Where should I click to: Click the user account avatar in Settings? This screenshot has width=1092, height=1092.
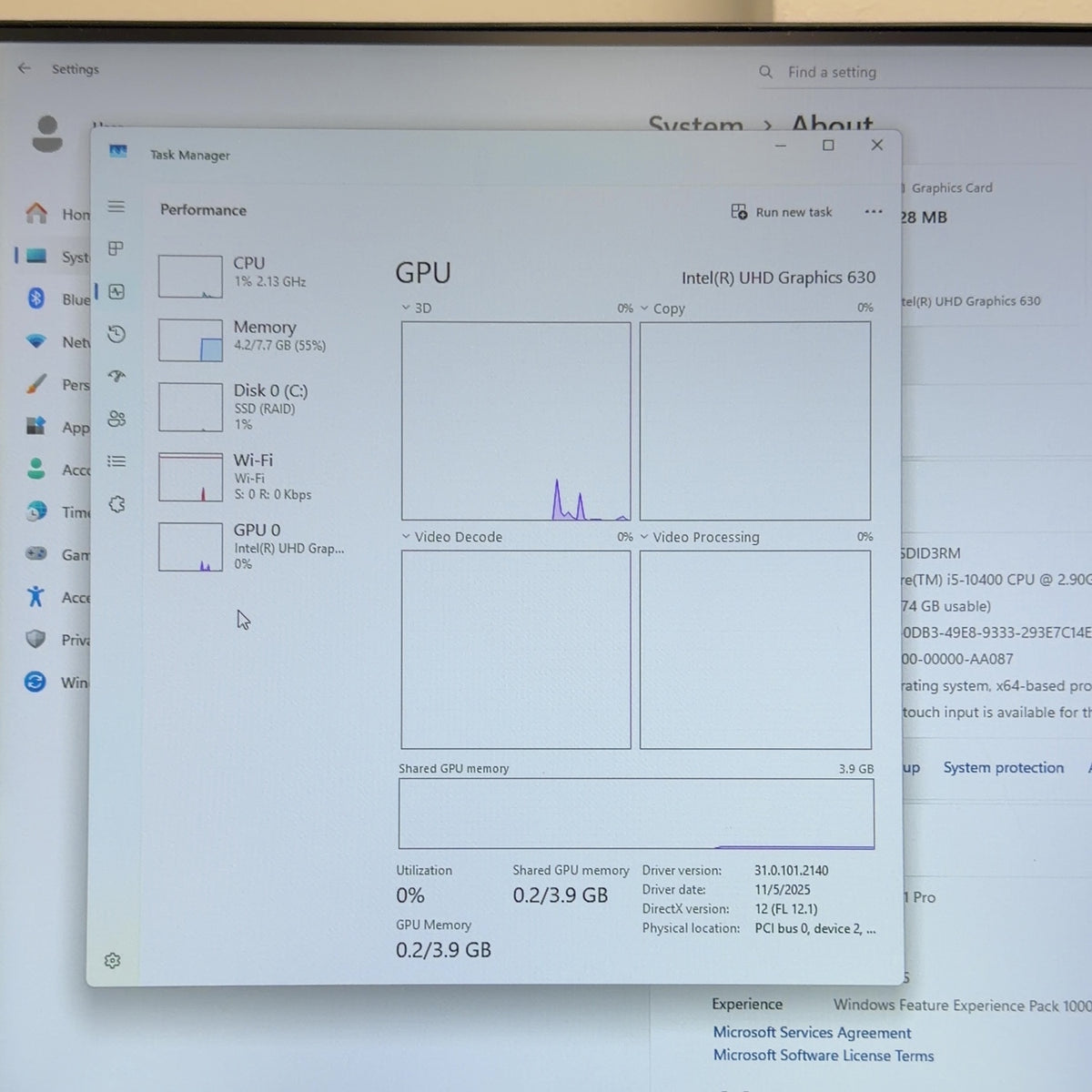tap(47, 134)
